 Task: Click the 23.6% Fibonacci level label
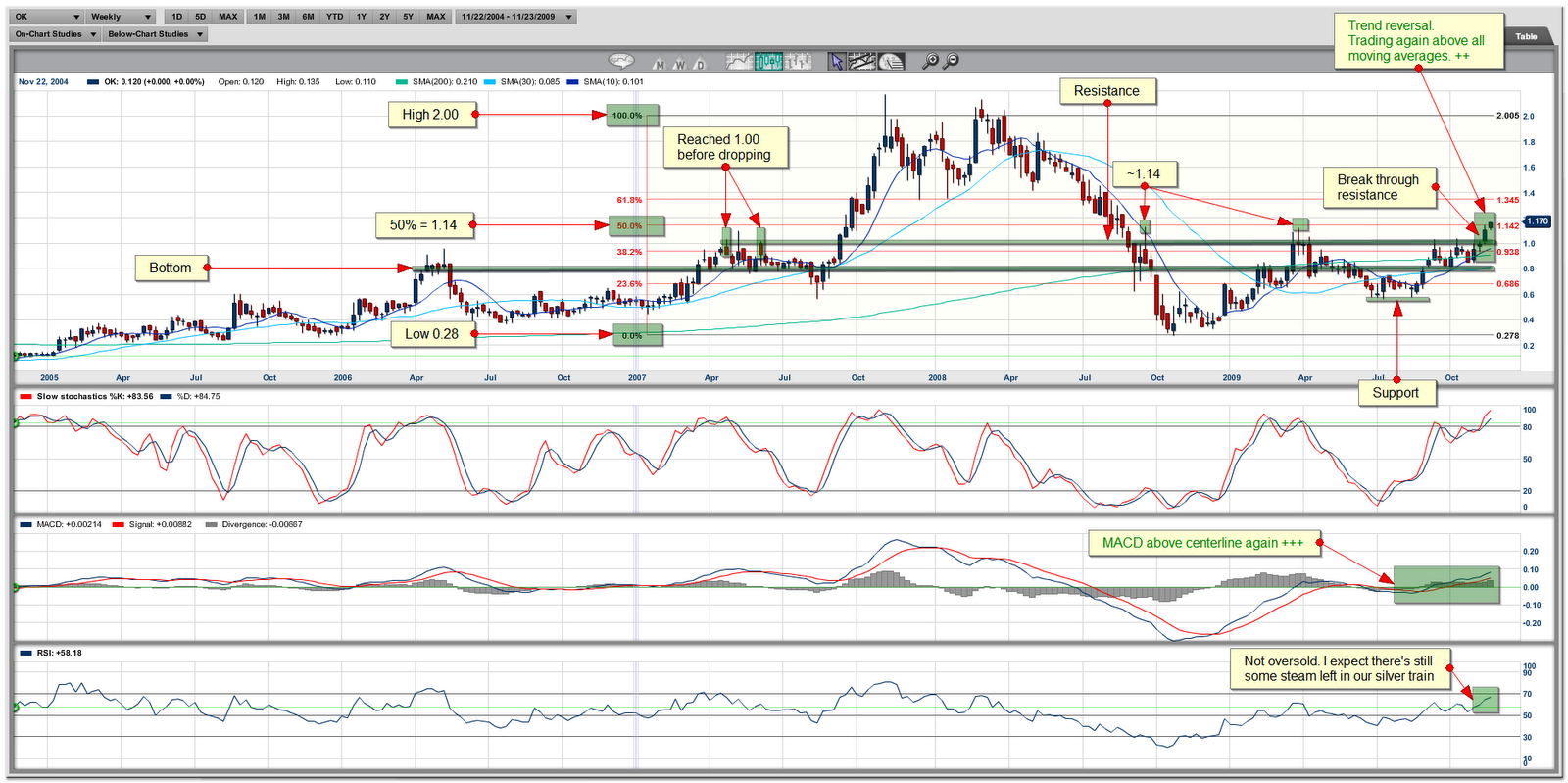pos(629,284)
